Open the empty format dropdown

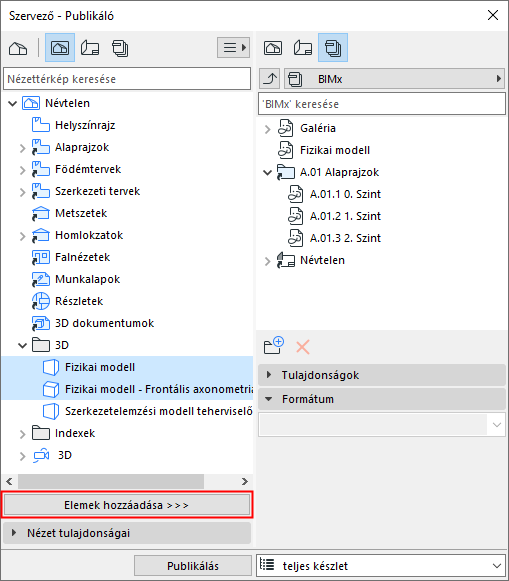pos(382,425)
